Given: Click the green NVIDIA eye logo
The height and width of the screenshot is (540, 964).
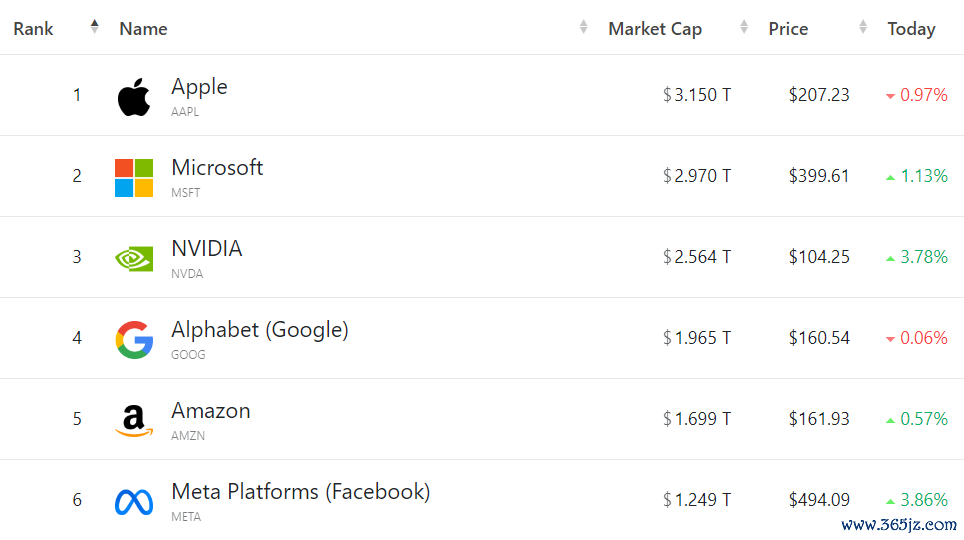Looking at the screenshot, I should click(x=134, y=259).
